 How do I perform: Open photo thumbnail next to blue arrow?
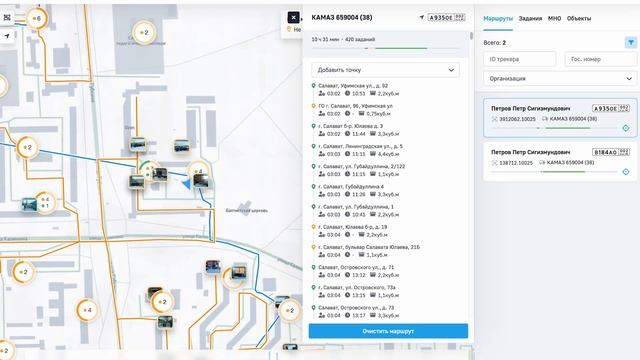(201, 180)
